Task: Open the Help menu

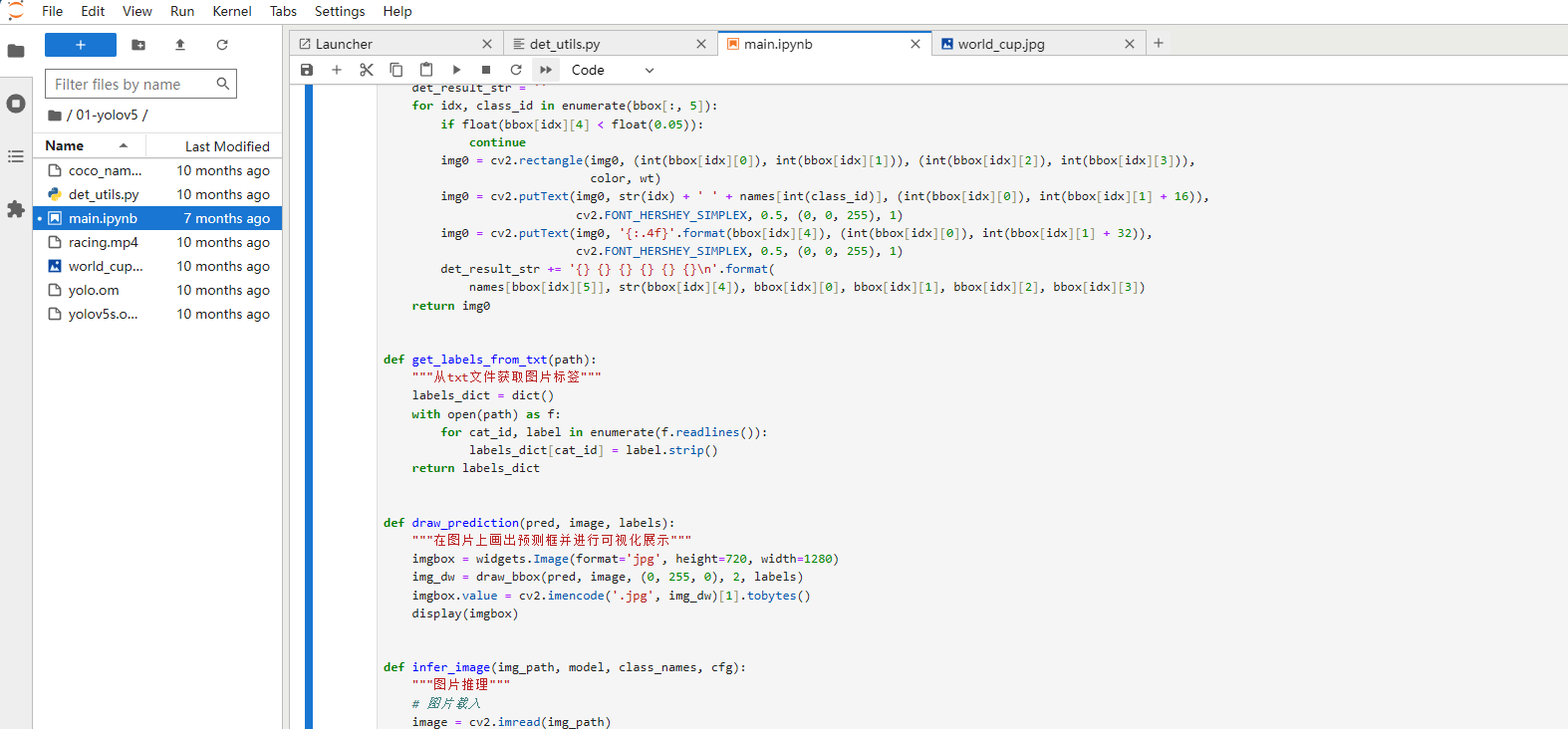Action: click(397, 11)
